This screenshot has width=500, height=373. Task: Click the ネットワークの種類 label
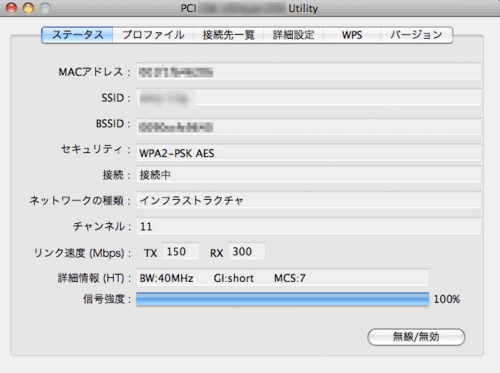coord(80,200)
